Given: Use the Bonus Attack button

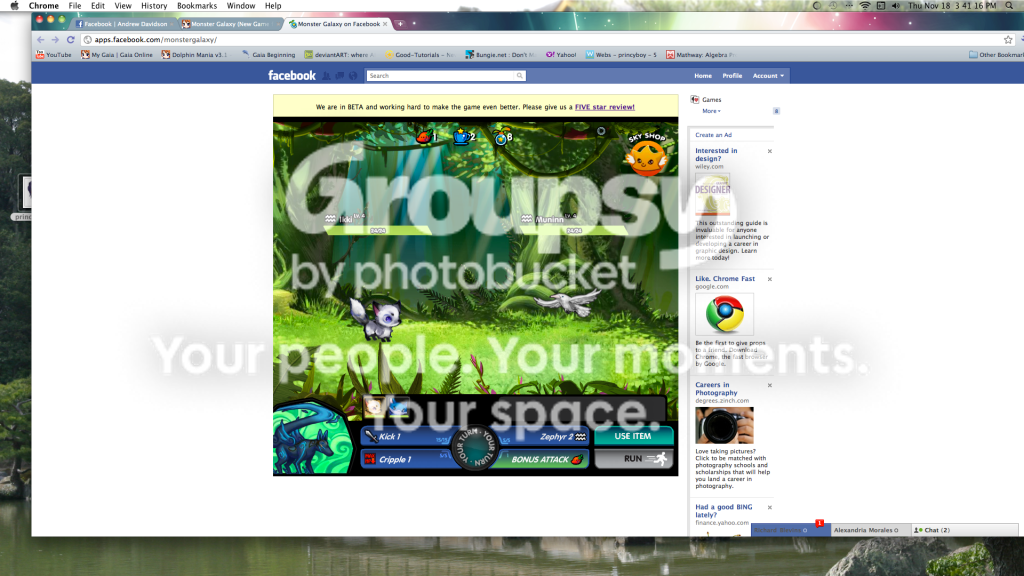Looking at the screenshot, I should [543, 459].
